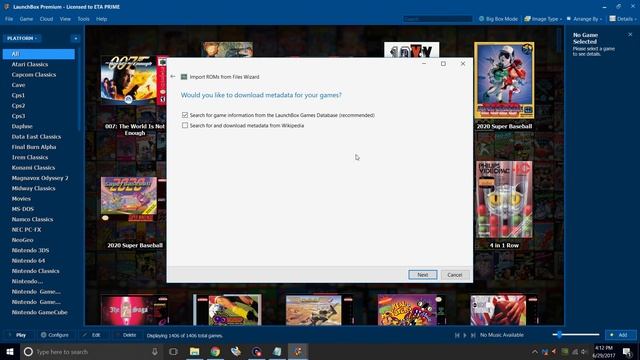Click the Big Box Mode icon button
640x360 pixels.
(498, 19)
